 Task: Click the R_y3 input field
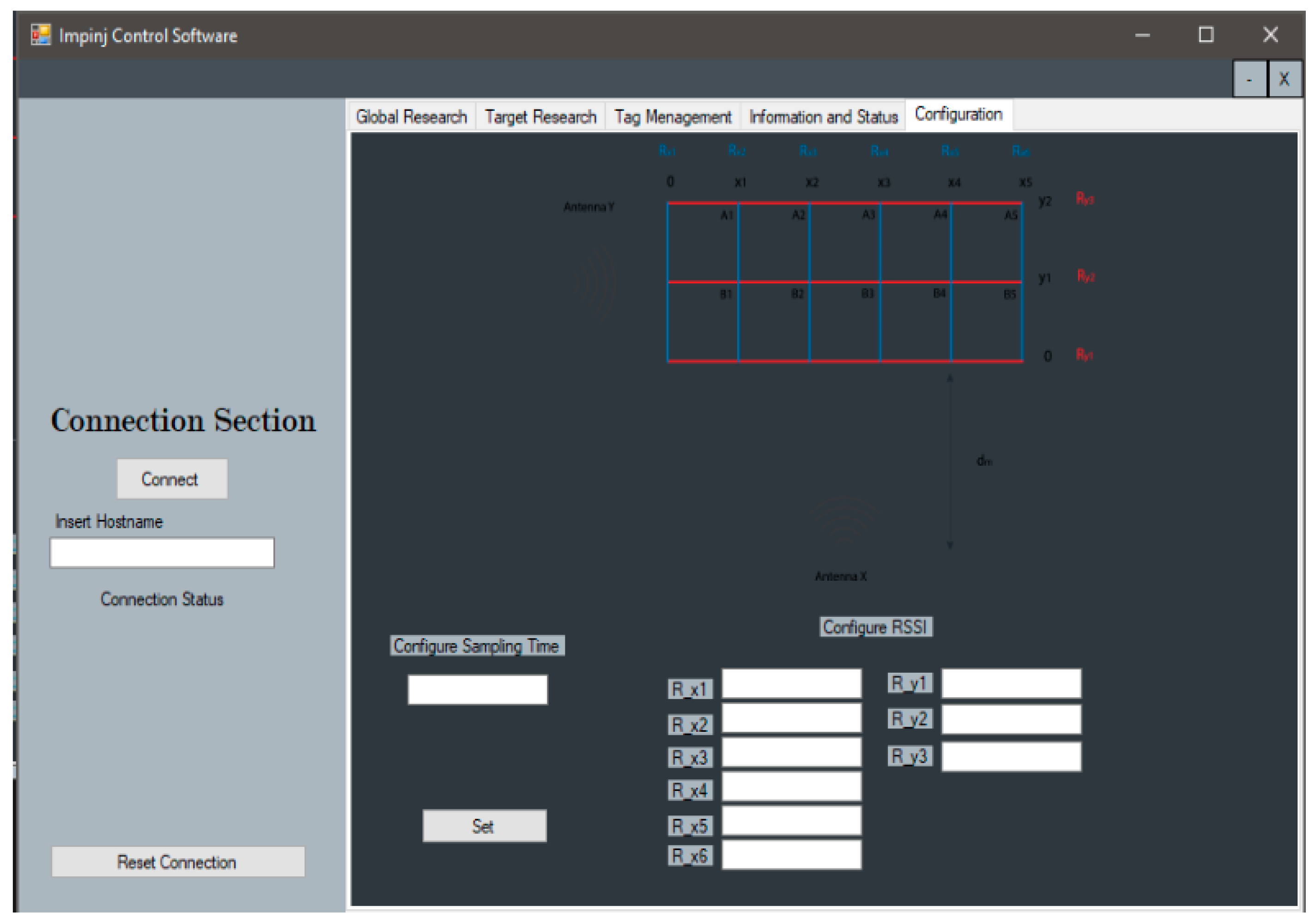coord(1012,757)
